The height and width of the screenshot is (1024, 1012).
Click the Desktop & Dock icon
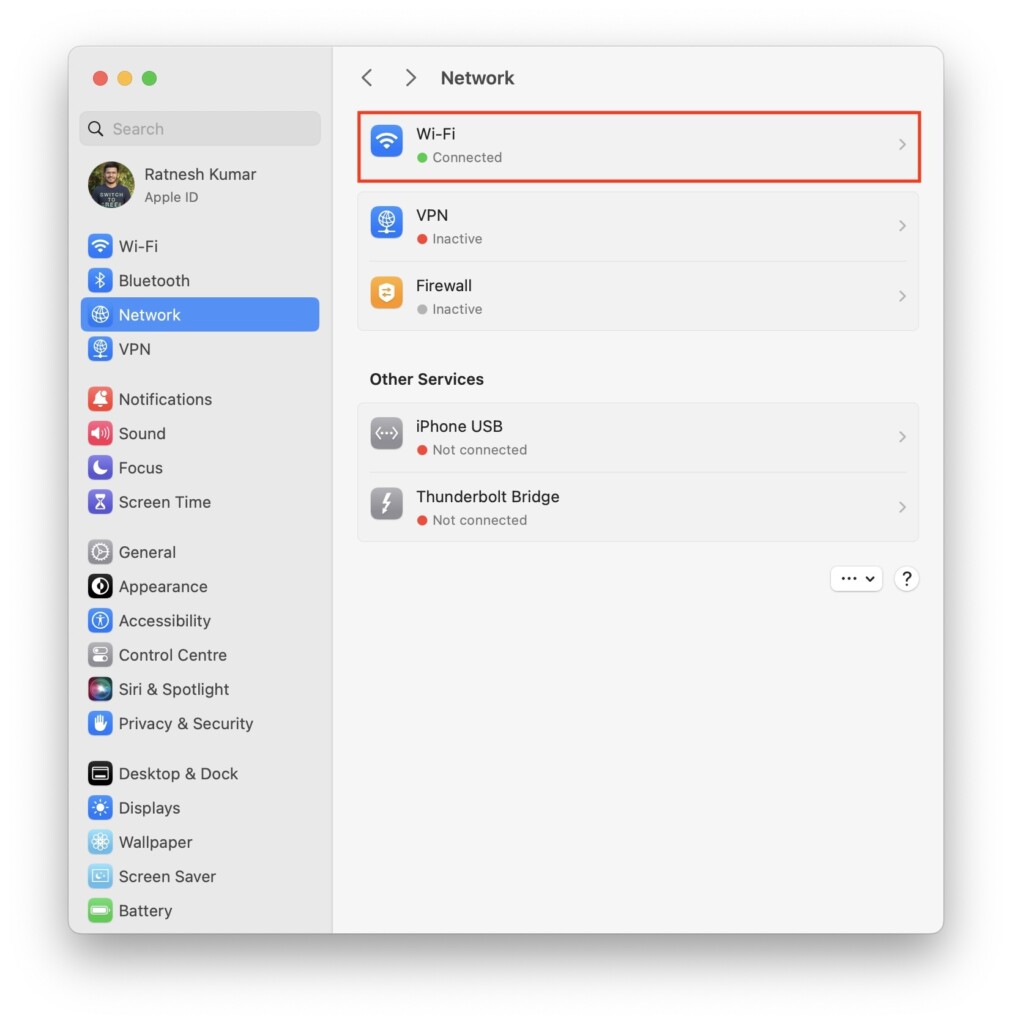click(100, 774)
